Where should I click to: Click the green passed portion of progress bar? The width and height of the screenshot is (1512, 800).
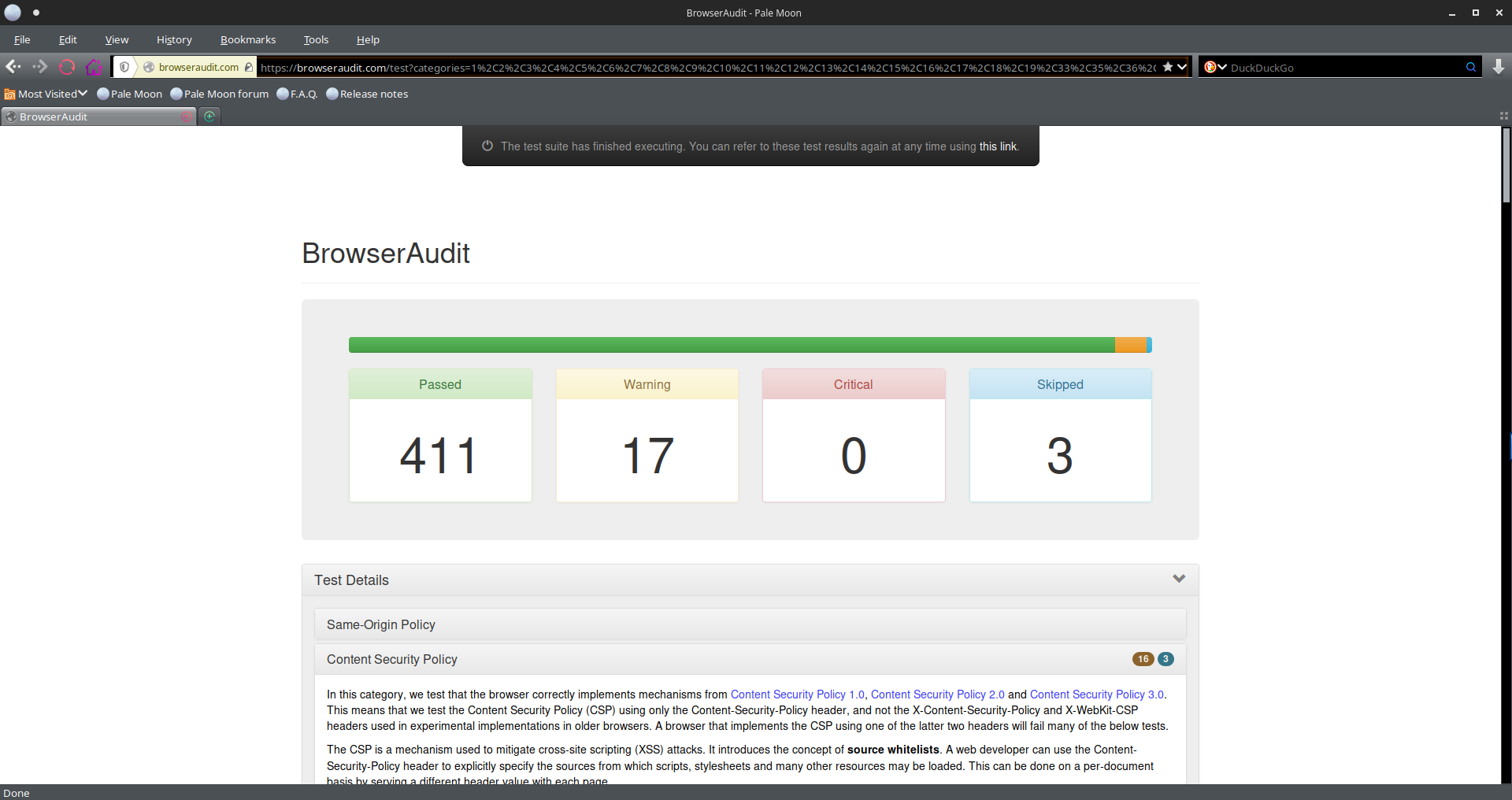click(x=732, y=345)
